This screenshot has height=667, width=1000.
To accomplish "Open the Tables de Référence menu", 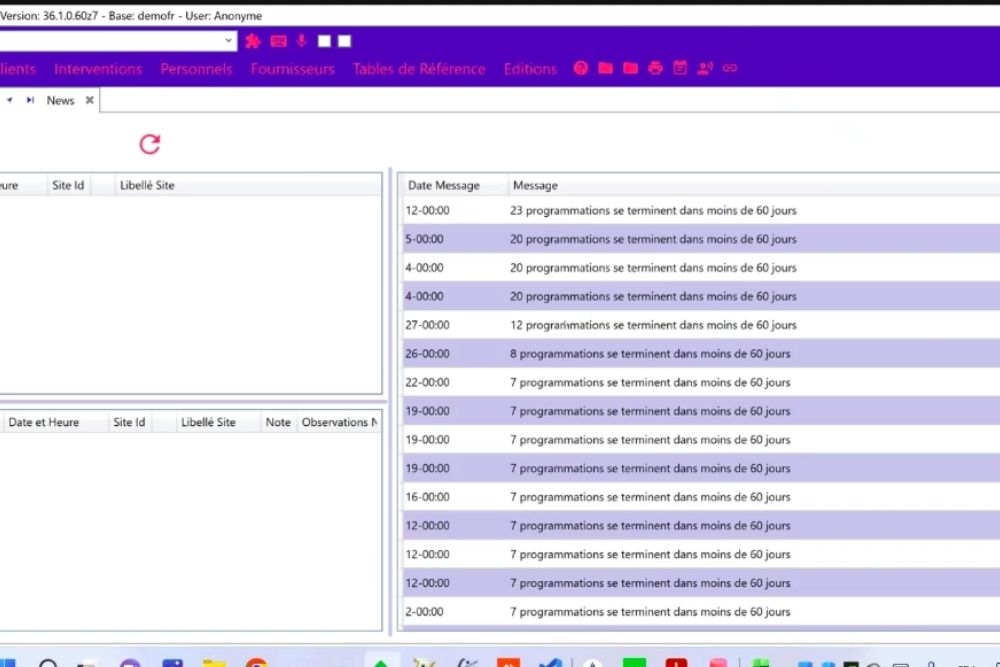I will pyautogui.click(x=419, y=69).
